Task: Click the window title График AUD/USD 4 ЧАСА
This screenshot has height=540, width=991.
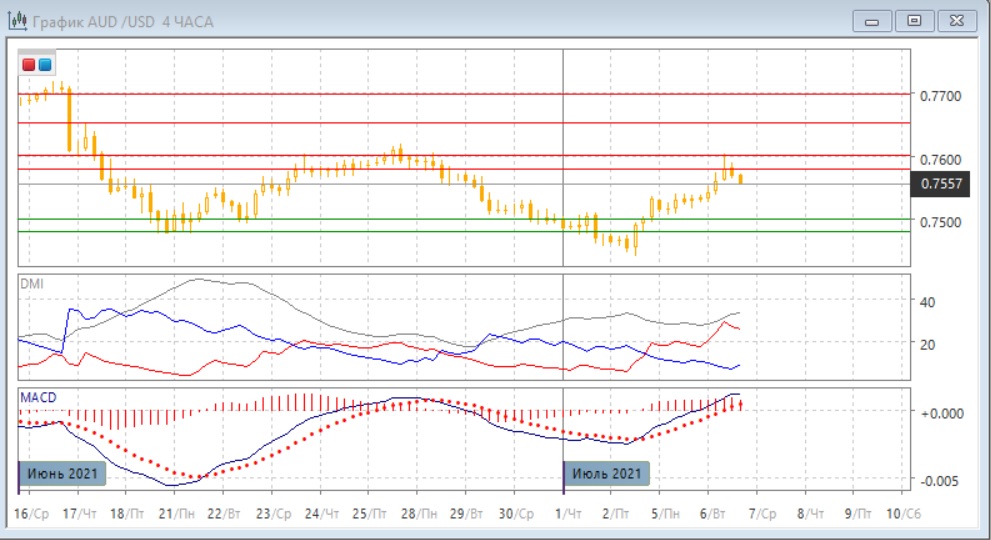Action: click(x=123, y=21)
